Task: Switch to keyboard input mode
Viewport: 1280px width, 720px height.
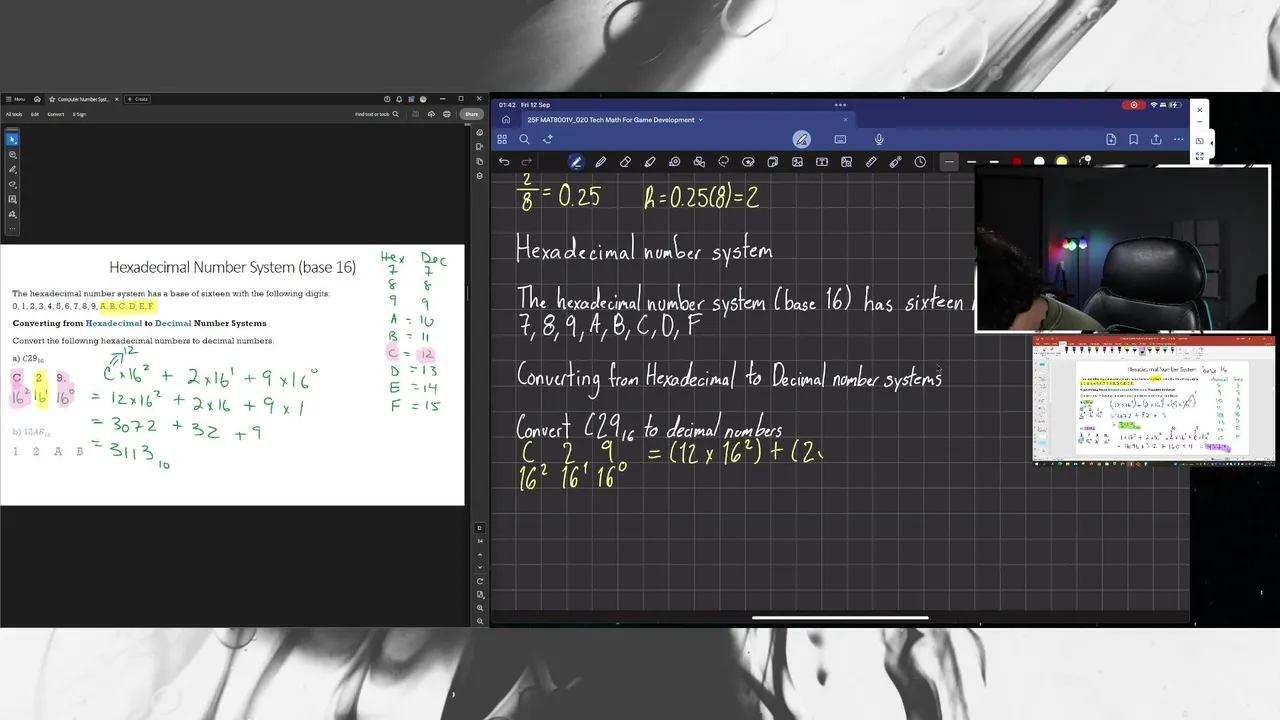Action: 840,139
